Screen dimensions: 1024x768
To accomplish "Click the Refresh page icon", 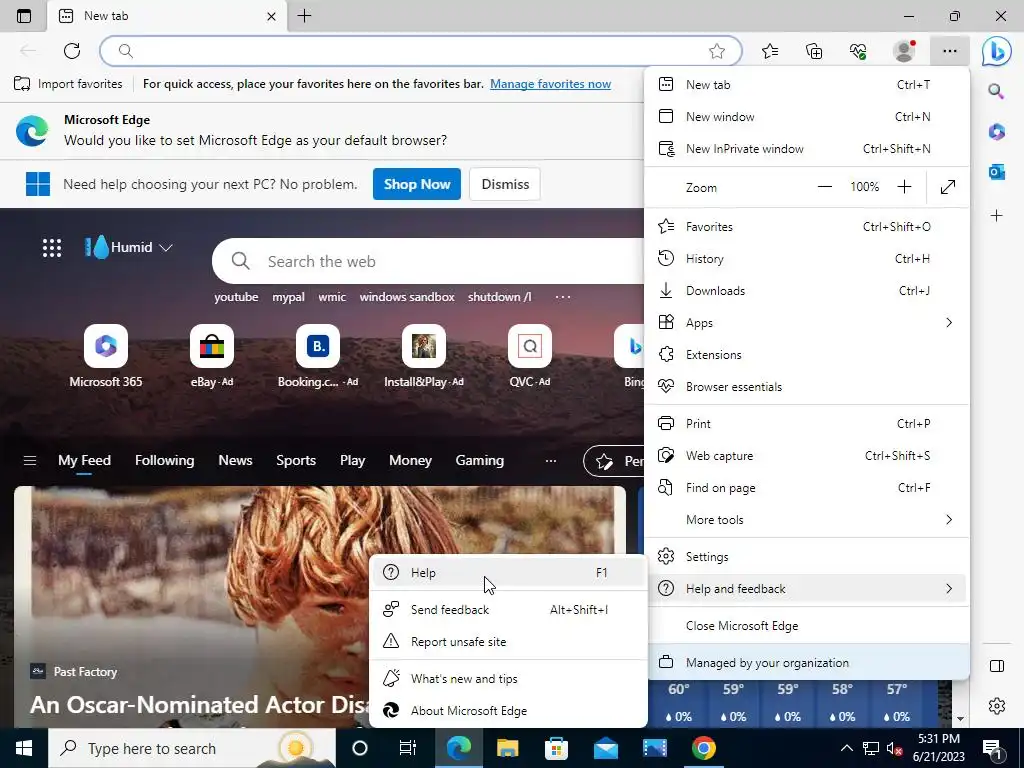I will click(72, 51).
